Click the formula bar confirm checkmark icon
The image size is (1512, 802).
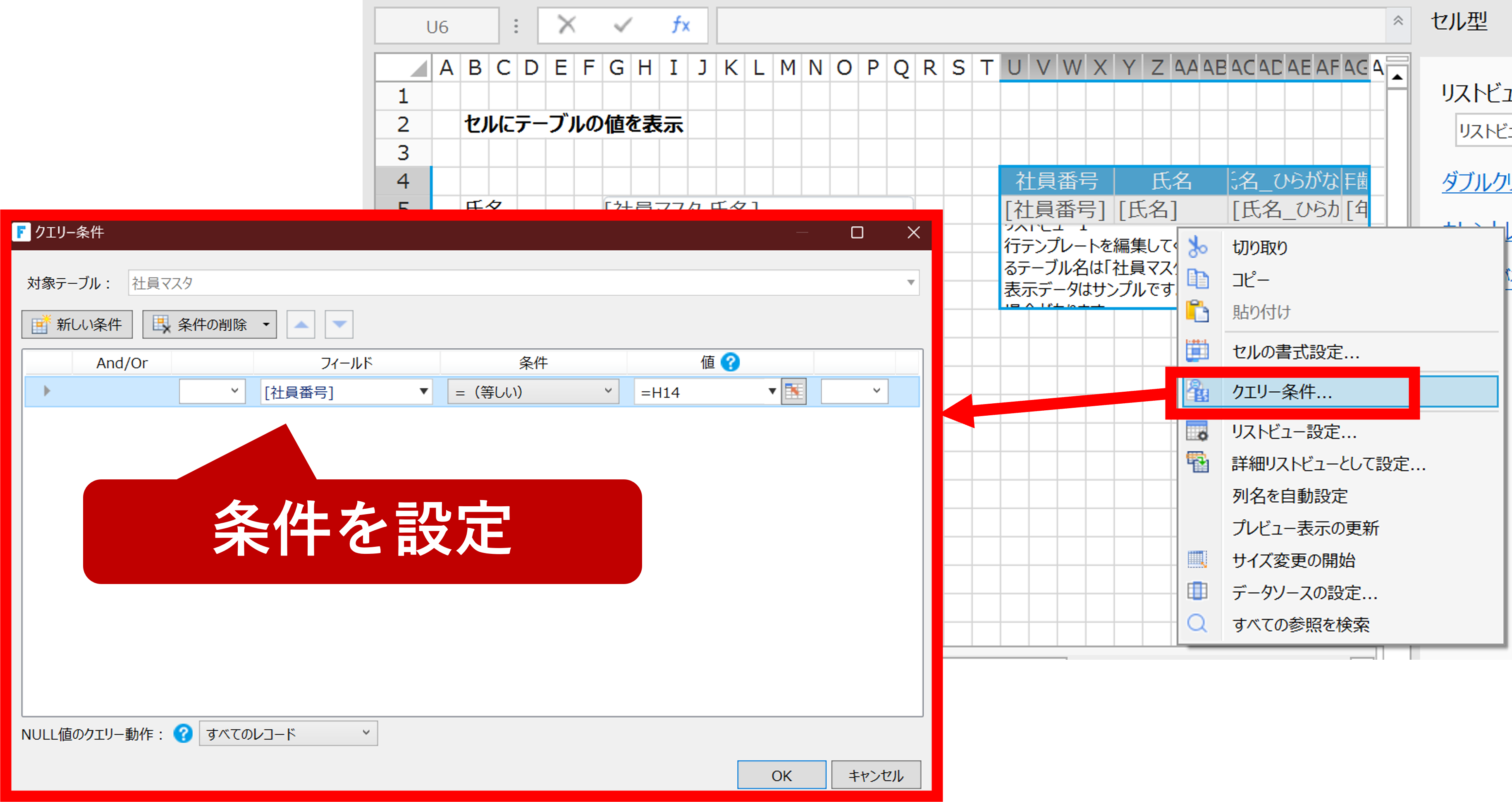623,25
